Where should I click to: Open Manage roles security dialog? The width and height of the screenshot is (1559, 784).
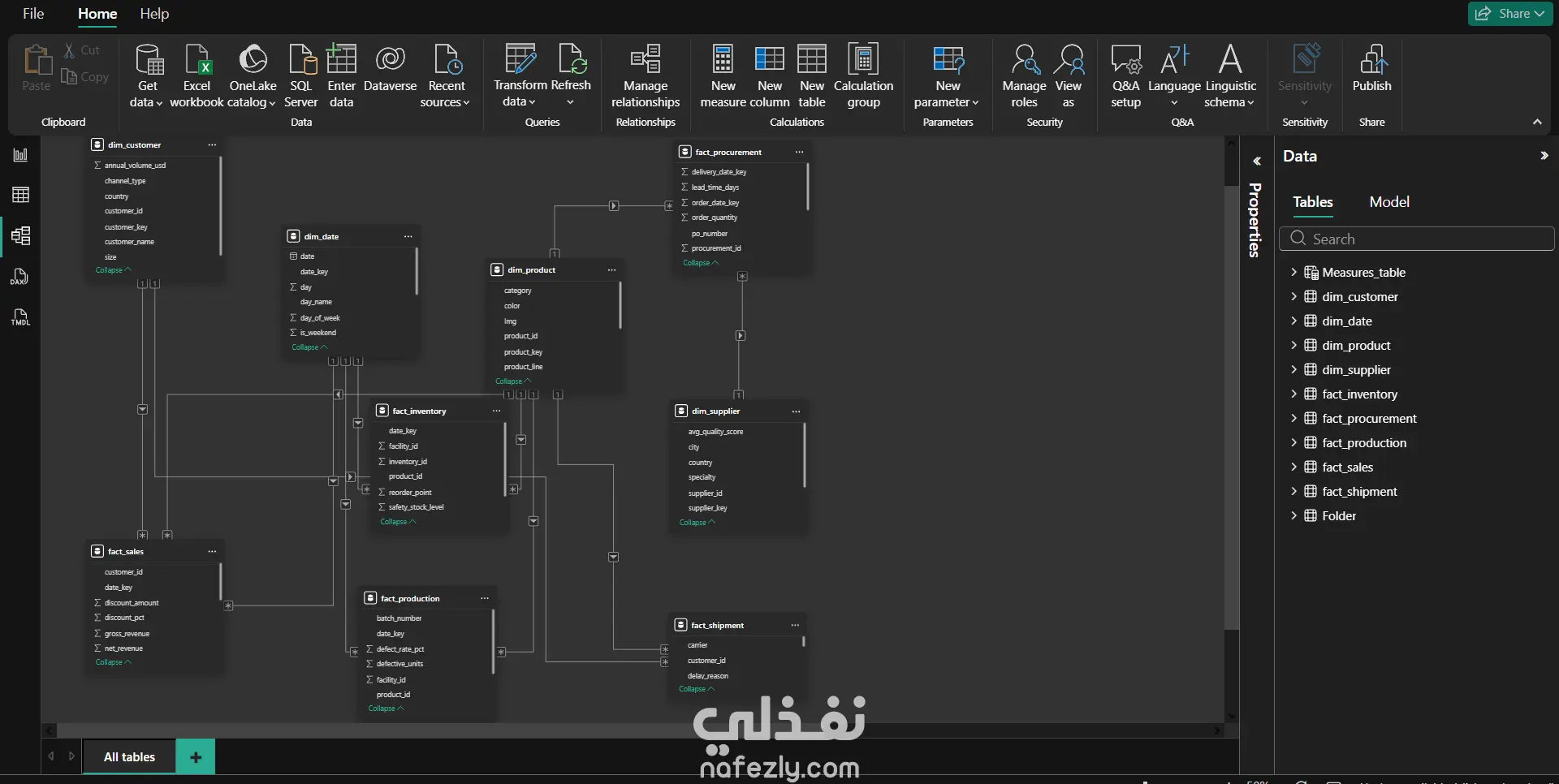pyautogui.click(x=1024, y=75)
